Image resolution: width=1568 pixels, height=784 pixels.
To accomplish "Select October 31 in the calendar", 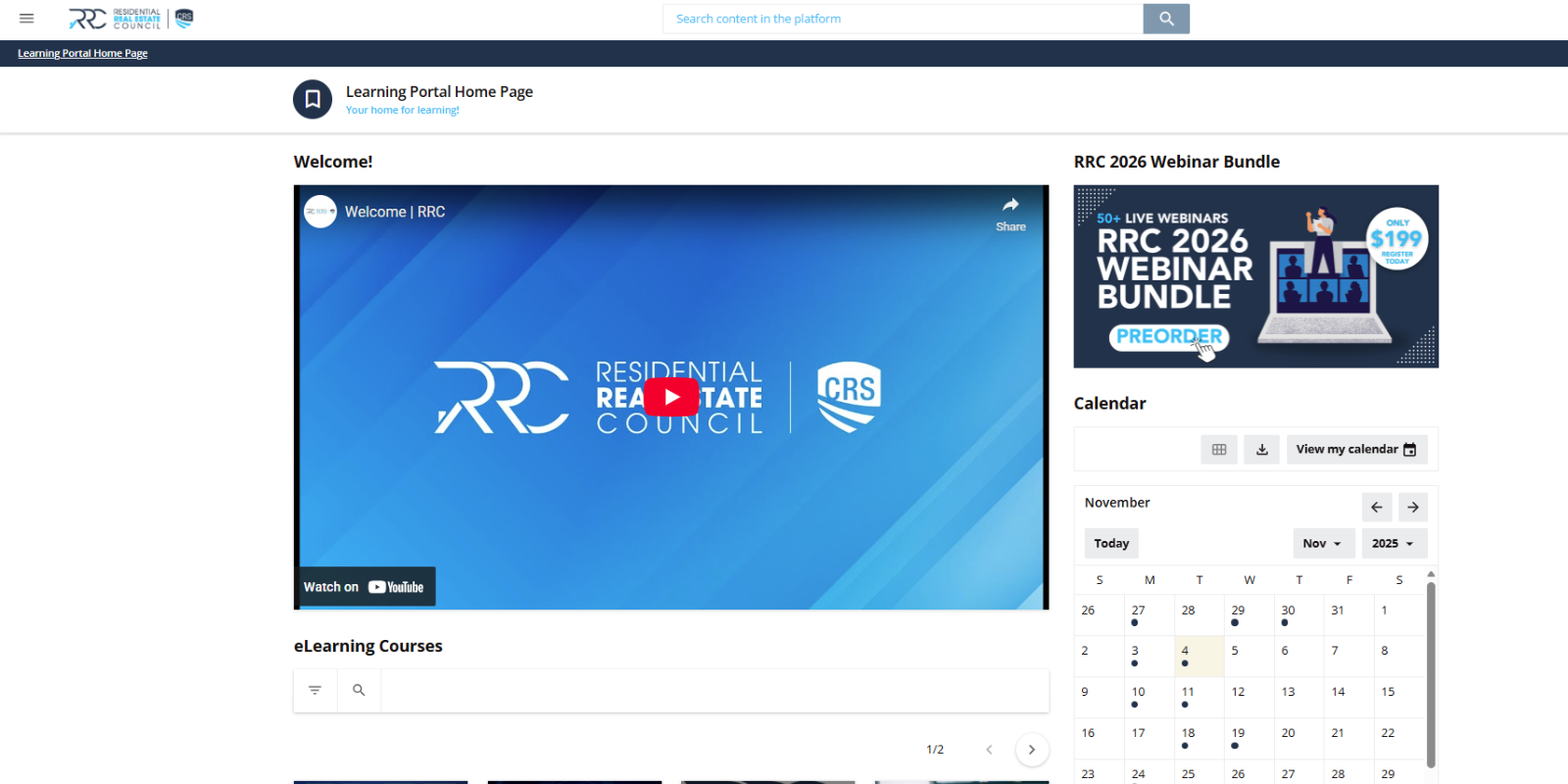I will [1349, 614].
